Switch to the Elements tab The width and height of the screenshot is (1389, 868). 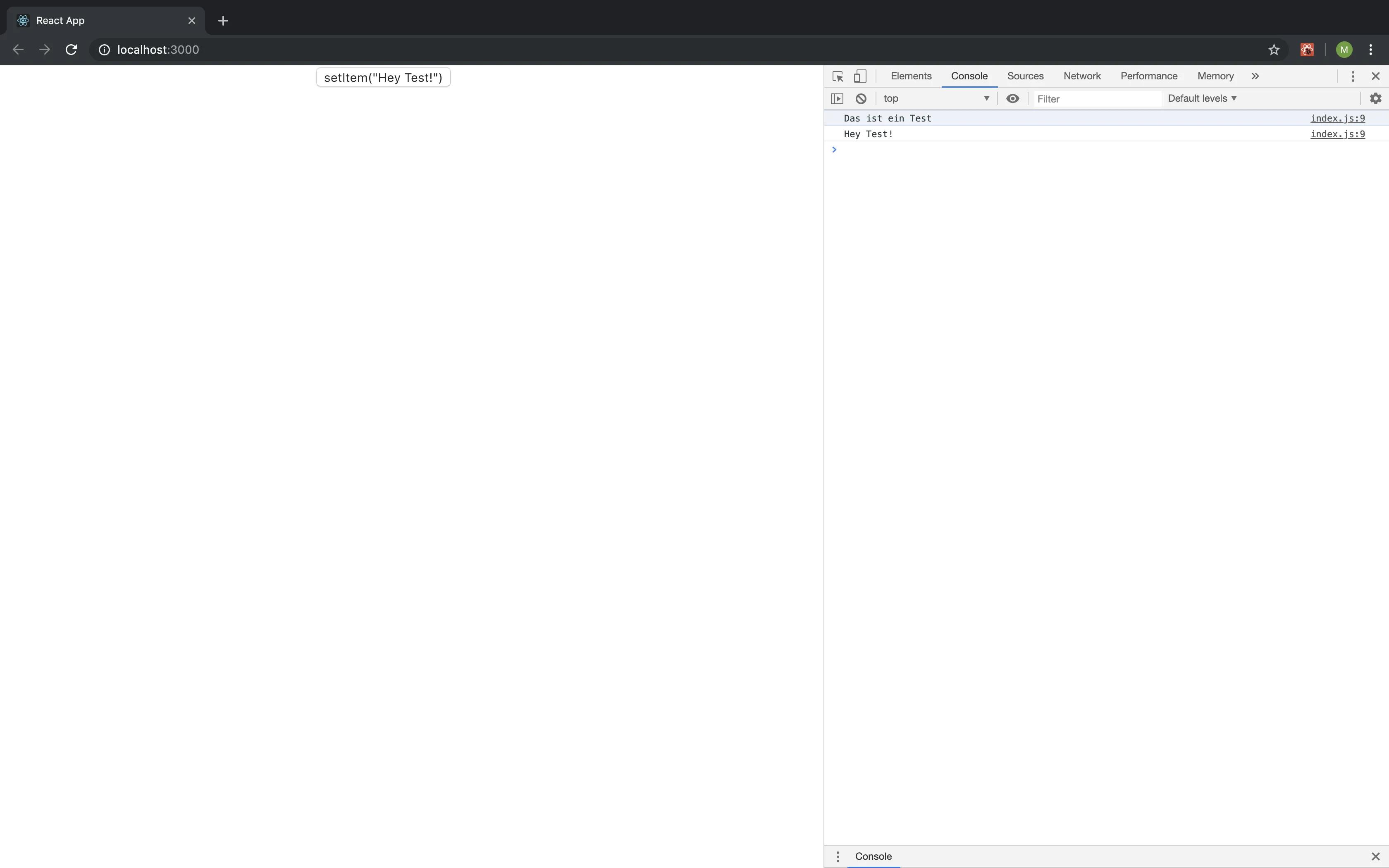[x=911, y=76]
